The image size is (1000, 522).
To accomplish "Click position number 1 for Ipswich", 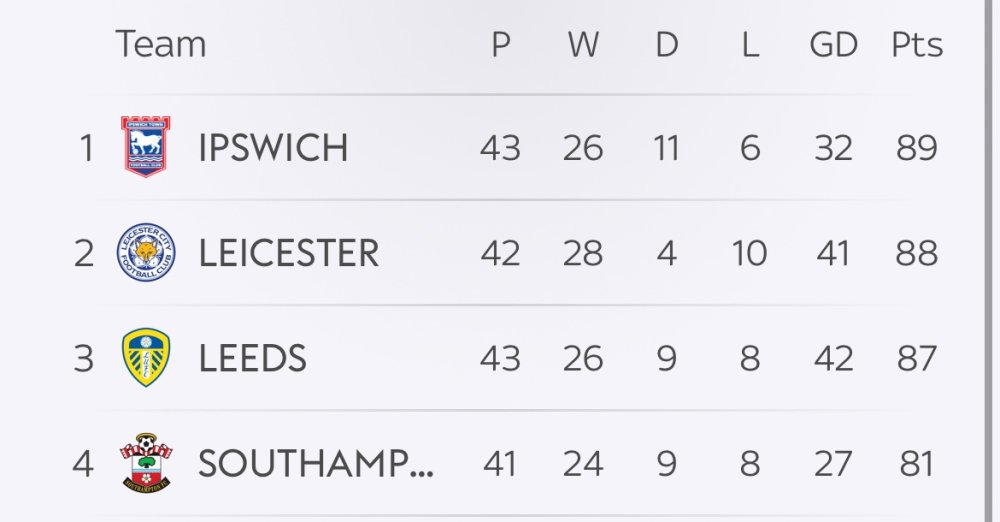I will click(86, 148).
